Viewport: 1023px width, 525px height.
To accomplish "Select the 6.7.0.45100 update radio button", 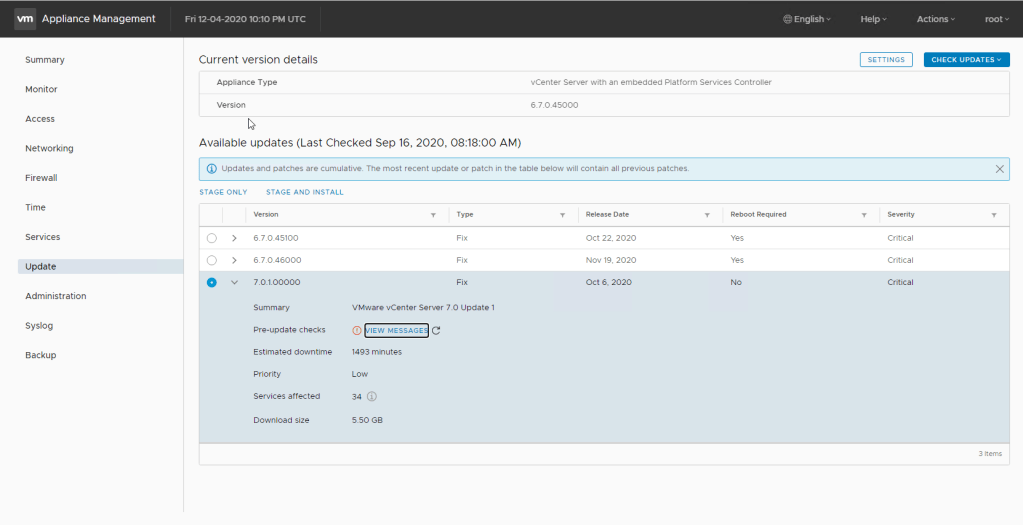I will 211,238.
